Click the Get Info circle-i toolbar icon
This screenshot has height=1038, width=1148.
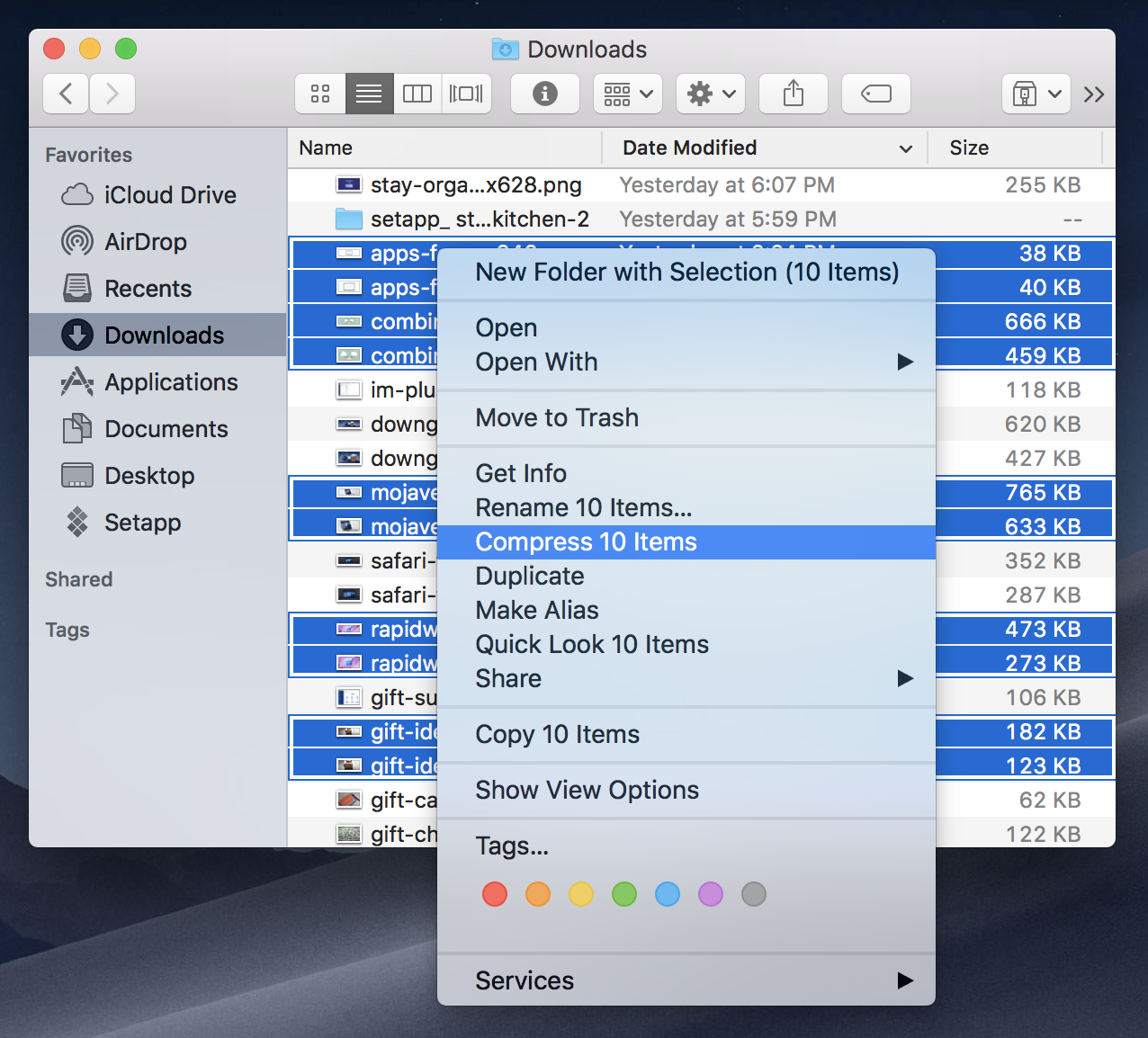pyautogui.click(x=544, y=94)
